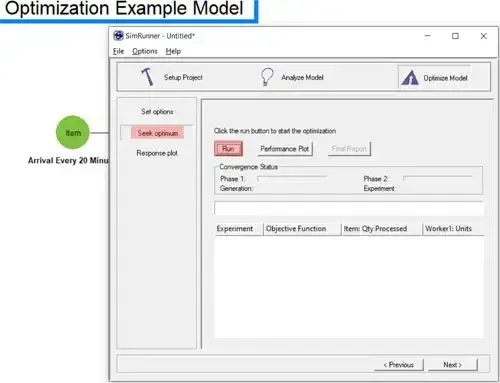Click the run button instruction text
The width and height of the screenshot is (500, 383).
tap(275, 131)
